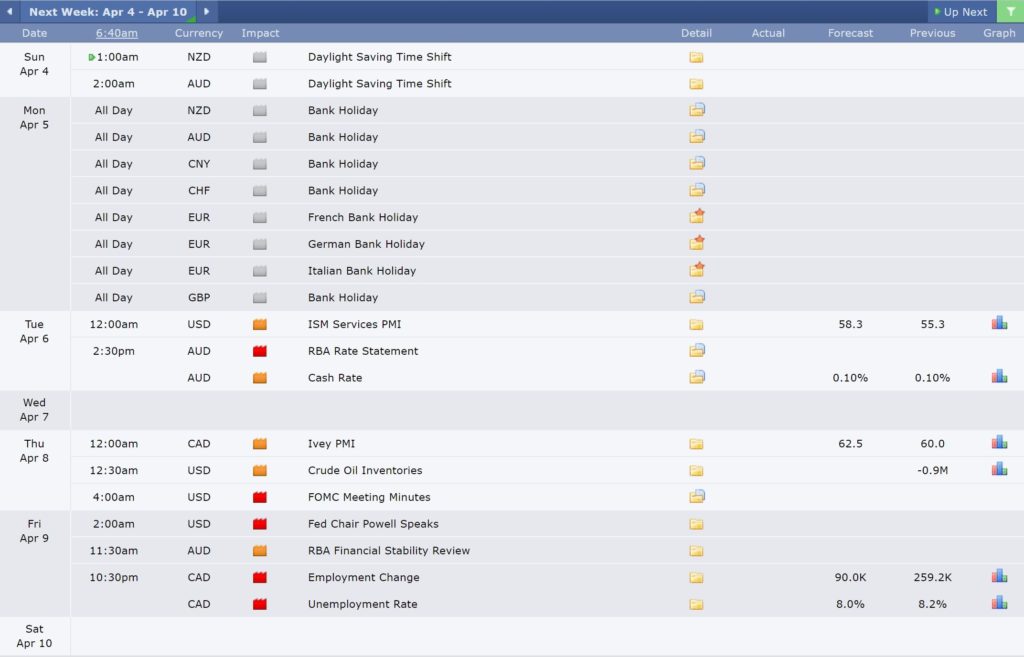Select the ISM Services PMI event name
Screen dimensions: 1024x657
coord(355,324)
